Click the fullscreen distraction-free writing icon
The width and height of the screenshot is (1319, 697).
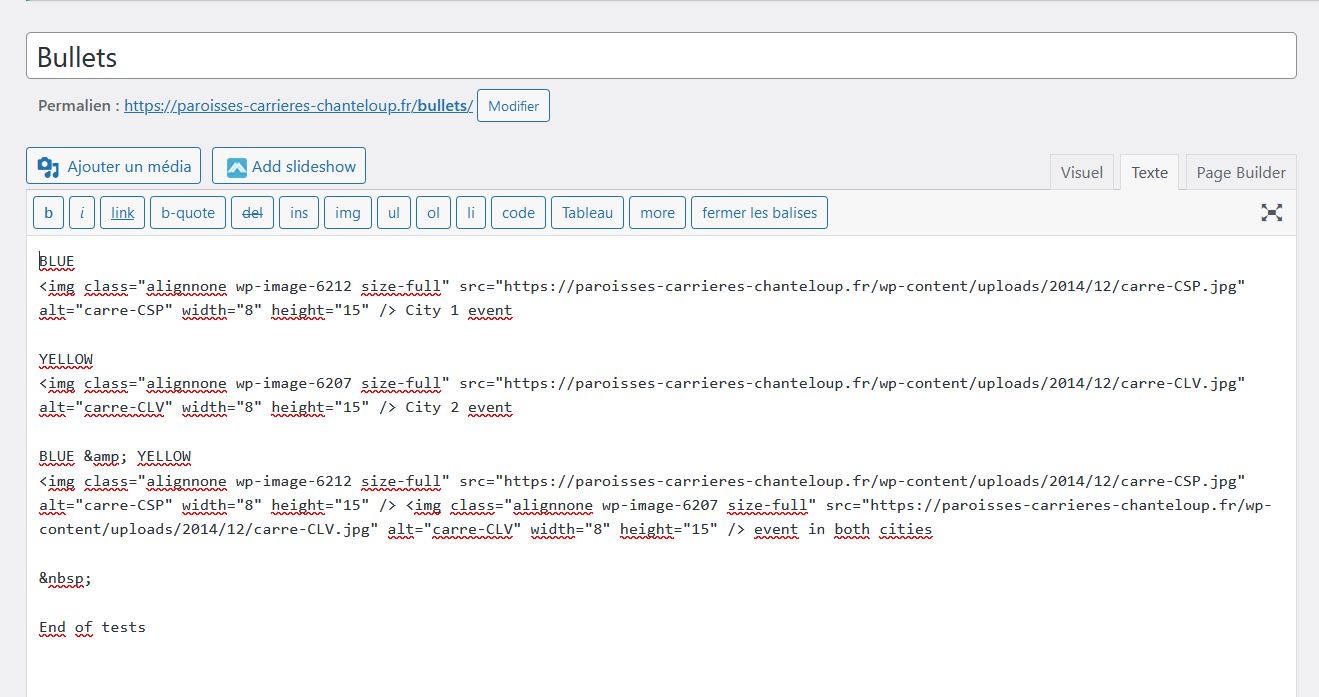point(1271,212)
